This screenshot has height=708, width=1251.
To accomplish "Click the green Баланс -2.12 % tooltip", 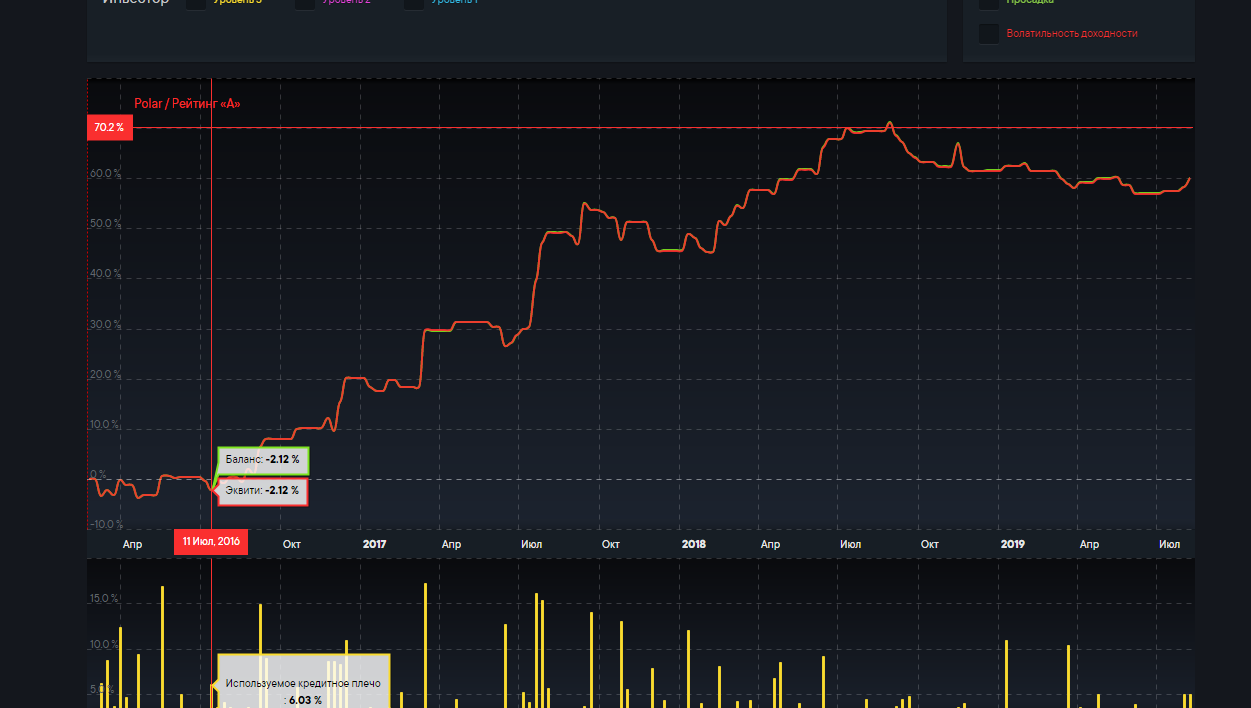I will coord(263,460).
